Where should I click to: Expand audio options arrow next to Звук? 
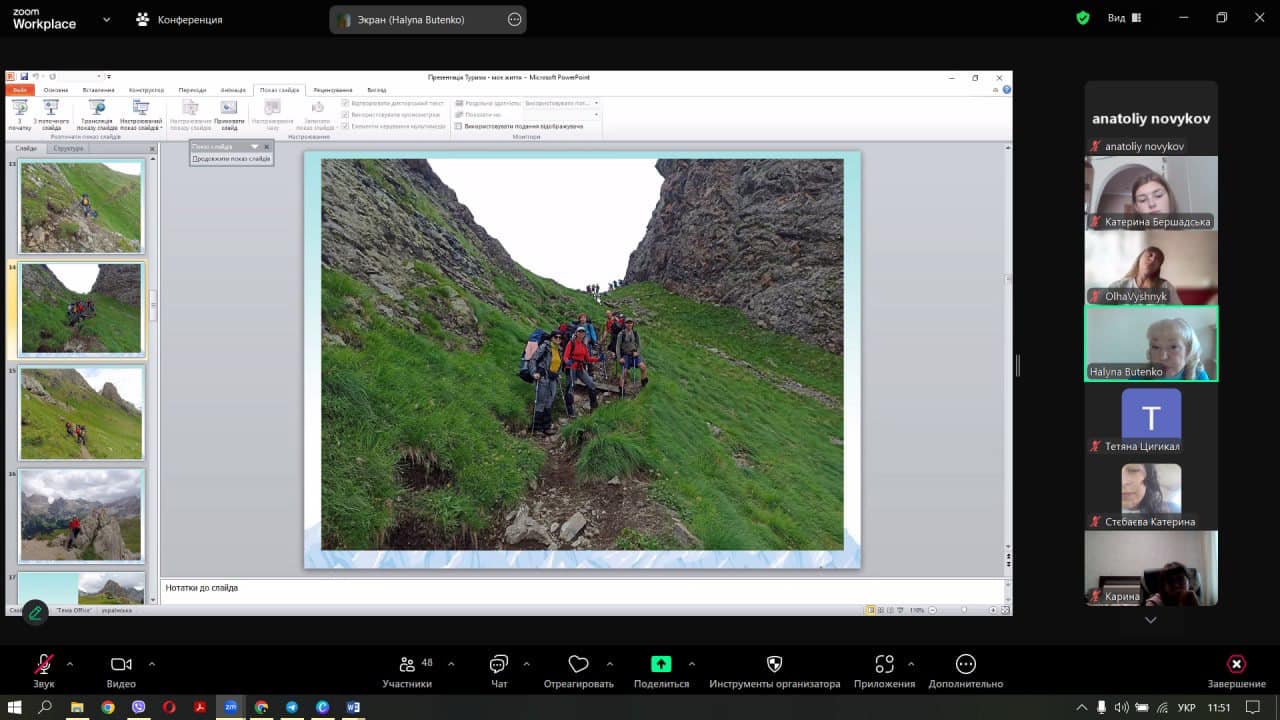coord(70,663)
